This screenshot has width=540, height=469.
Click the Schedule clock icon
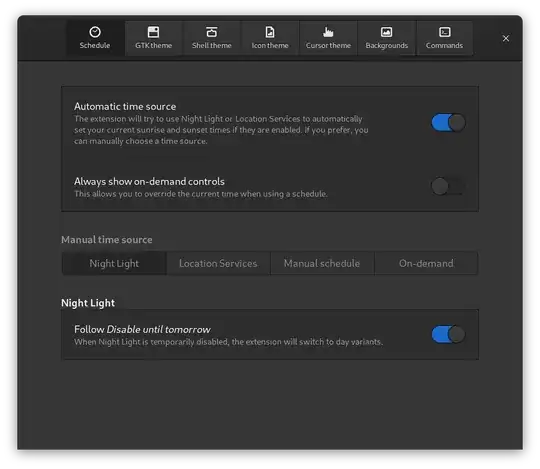click(x=95, y=32)
